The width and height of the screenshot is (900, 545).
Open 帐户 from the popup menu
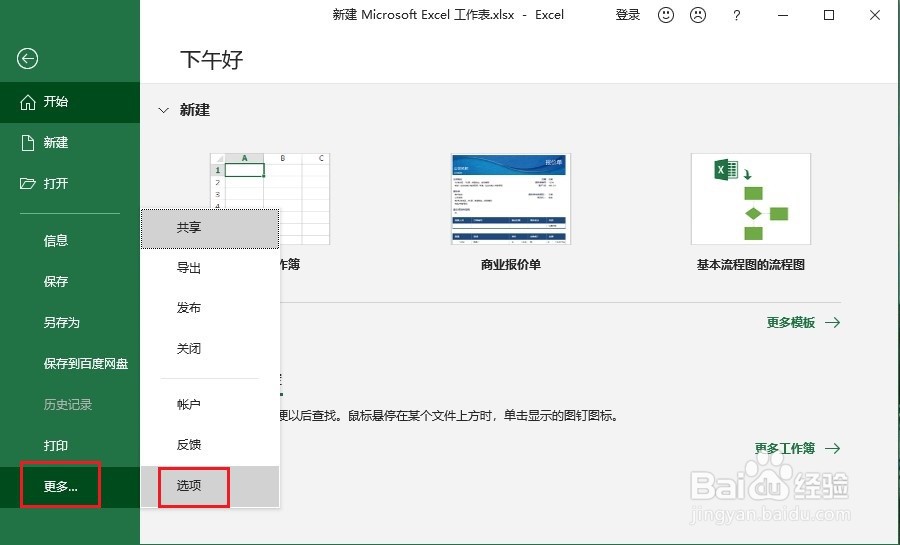click(x=210, y=404)
